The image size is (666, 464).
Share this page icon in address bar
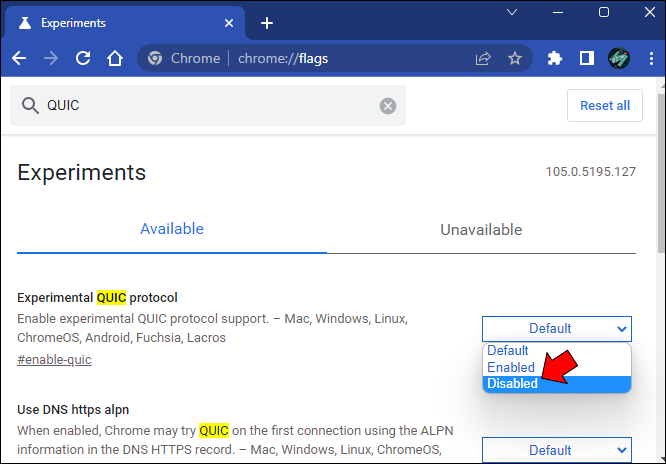click(x=483, y=58)
